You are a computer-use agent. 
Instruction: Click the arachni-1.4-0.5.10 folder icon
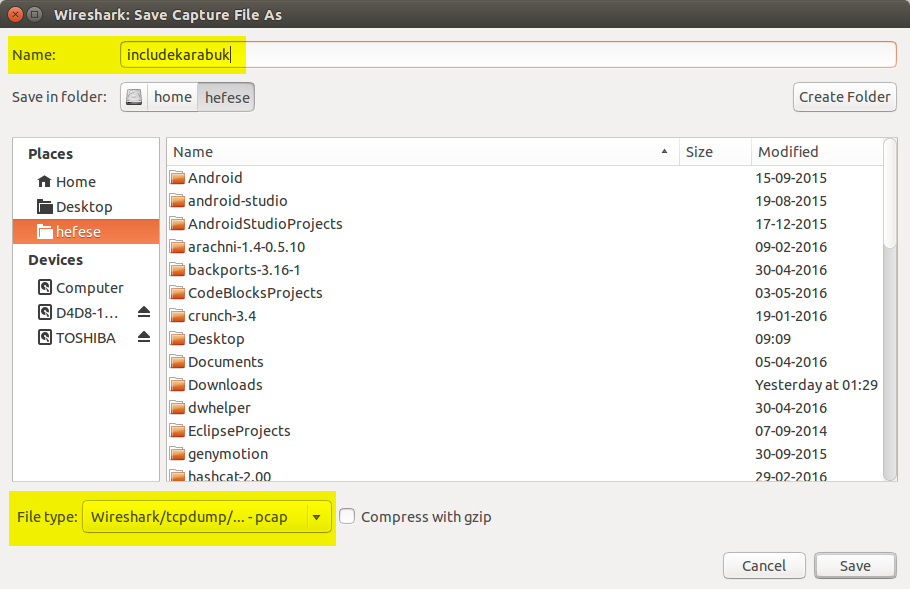pyautogui.click(x=178, y=247)
